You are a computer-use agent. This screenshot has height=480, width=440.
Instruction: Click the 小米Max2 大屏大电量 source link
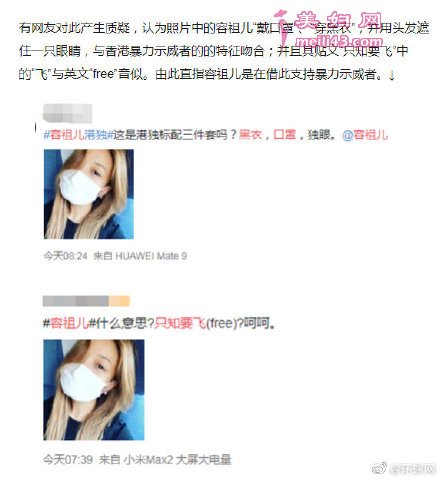click(x=177, y=460)
